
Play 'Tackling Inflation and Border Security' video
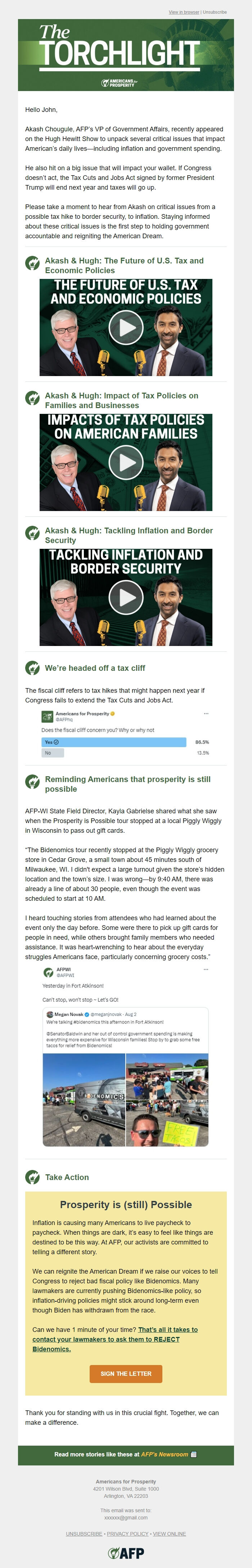pyautogui.click(x=126, y=597)
